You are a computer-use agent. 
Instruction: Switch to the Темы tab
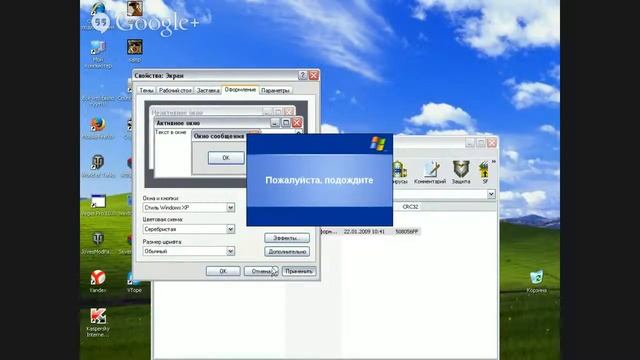click(x=147, y=91)
